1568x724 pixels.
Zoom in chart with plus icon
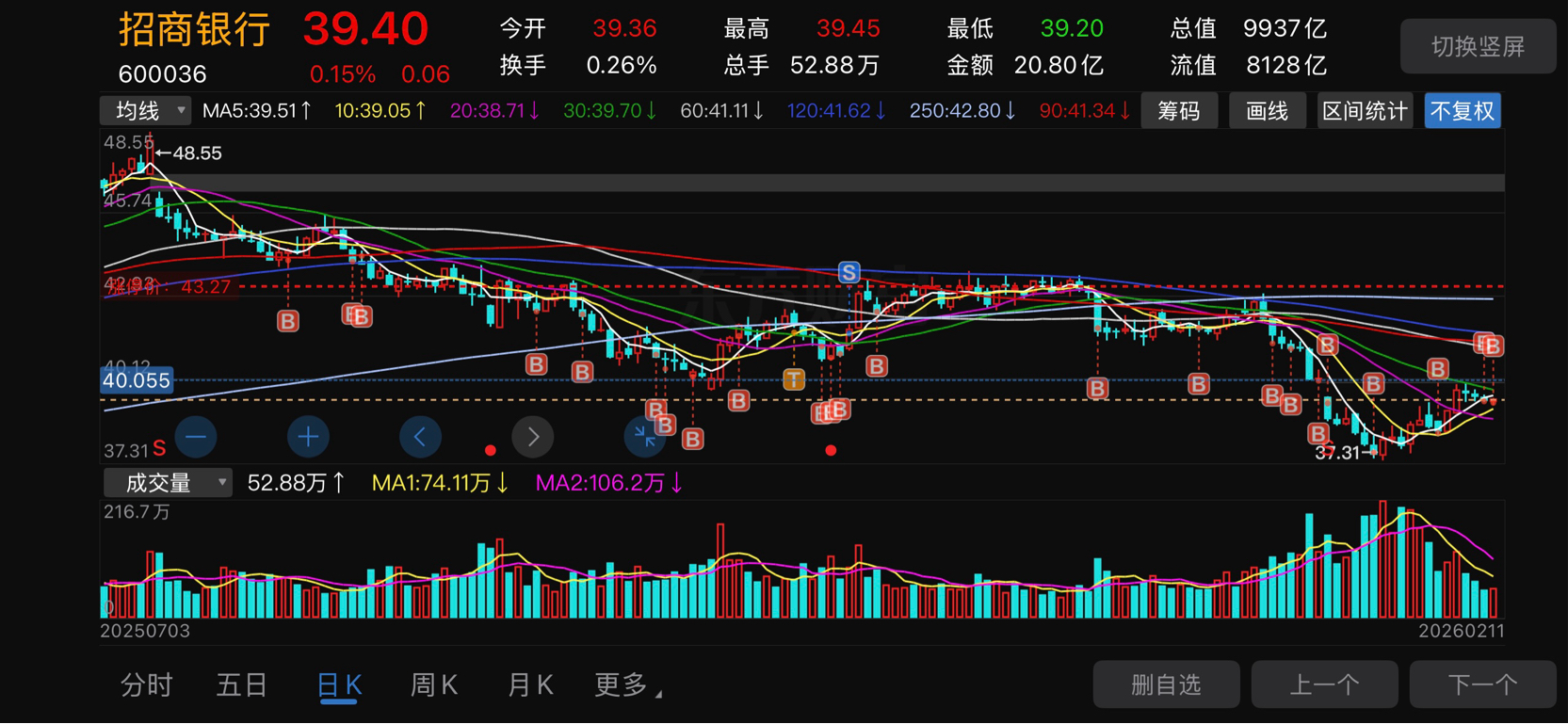tap(308, 437)
